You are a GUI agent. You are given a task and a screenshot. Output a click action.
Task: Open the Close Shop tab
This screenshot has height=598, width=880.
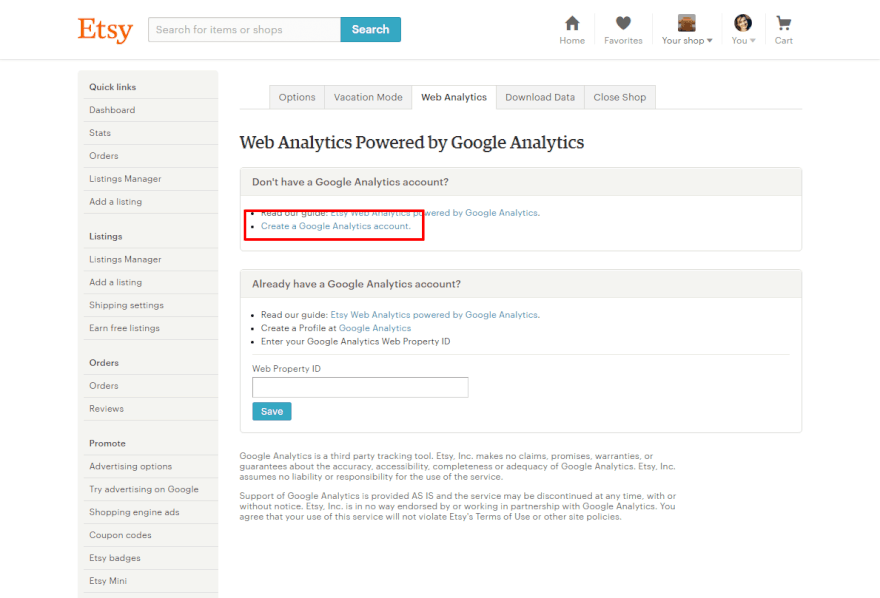(x=620, y=97)
